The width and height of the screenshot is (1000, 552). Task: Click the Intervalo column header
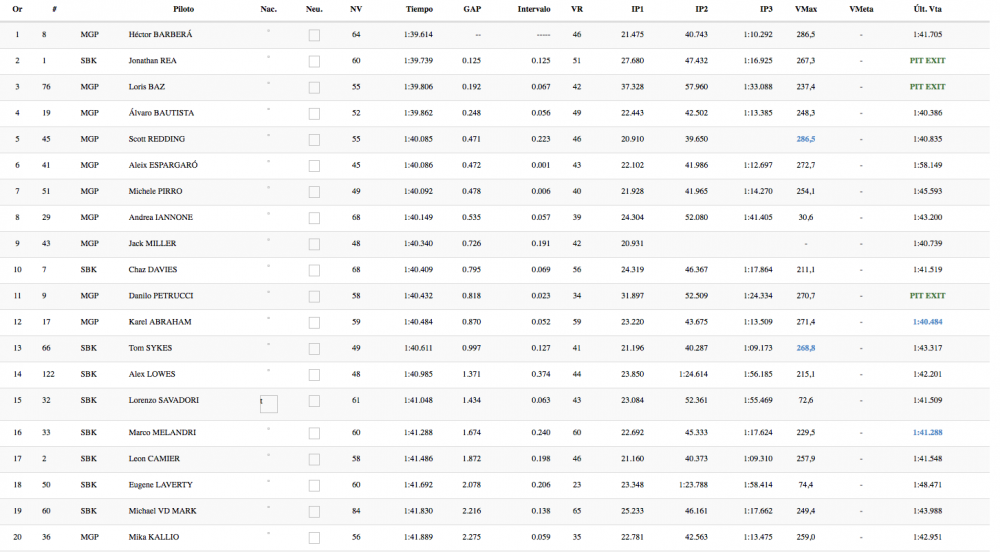point(533,9)
